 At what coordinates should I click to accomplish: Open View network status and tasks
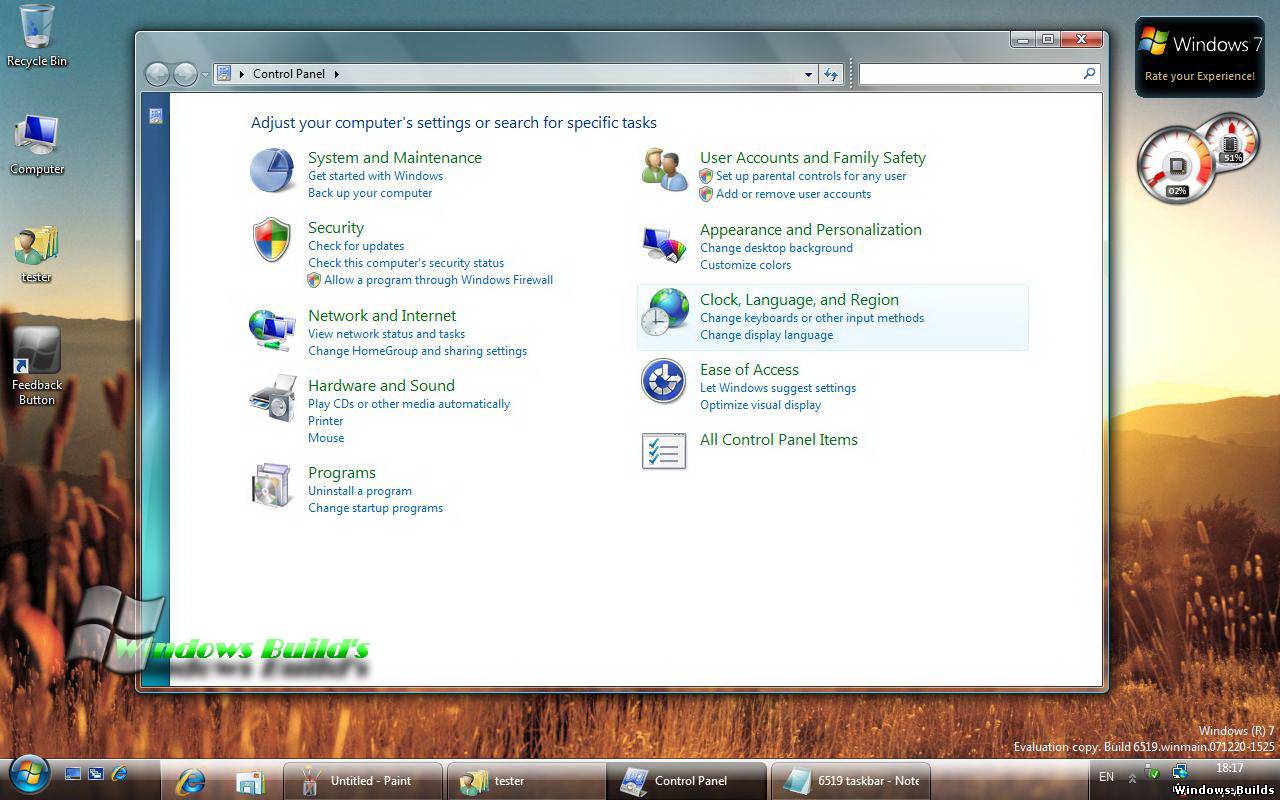click(x=386, y=334)
